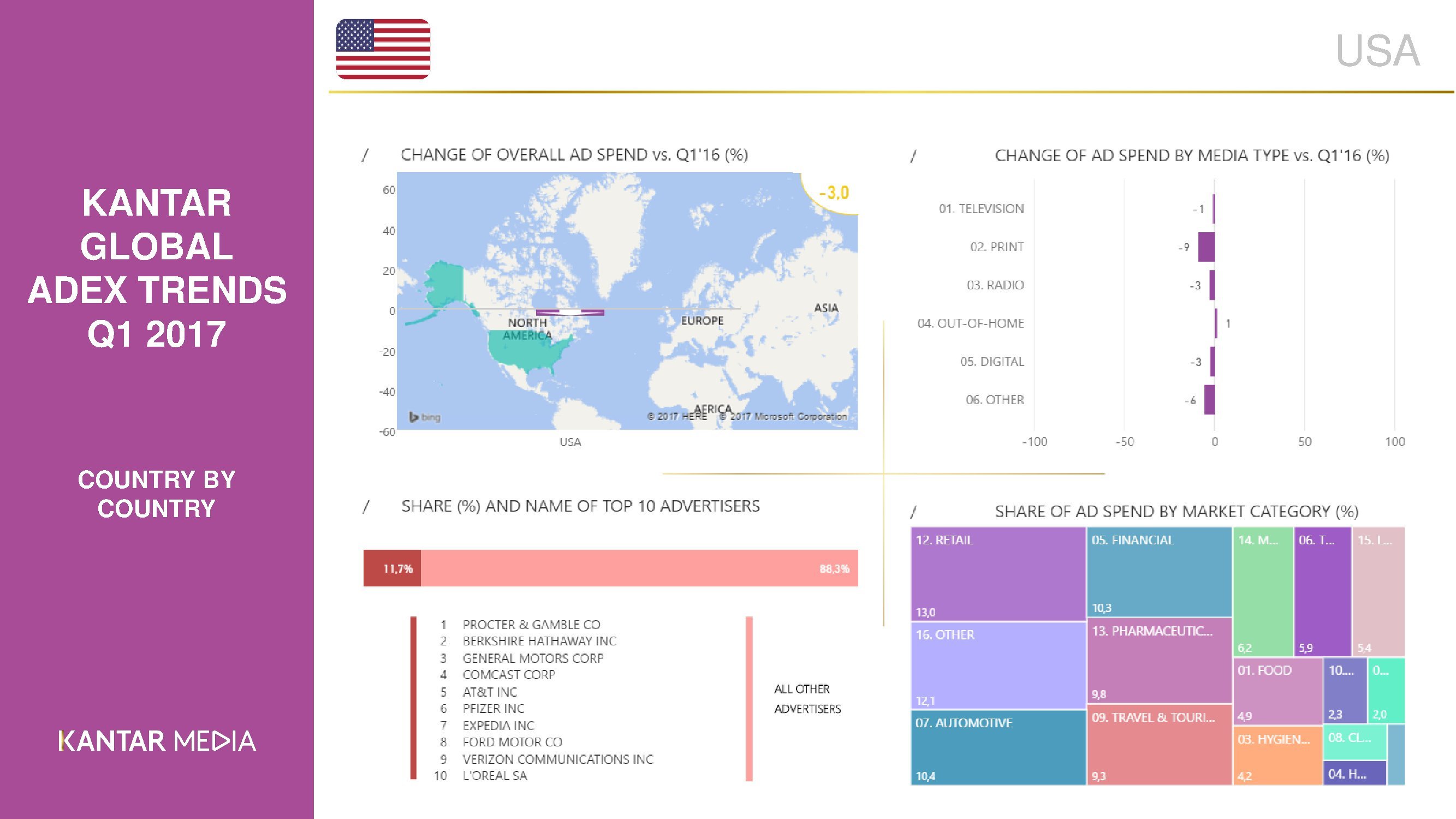This screenshot has width=1456, height=819.
Task: Click the 03. HYGIEN... treemap tile
Action: (x=1277, y=756)
